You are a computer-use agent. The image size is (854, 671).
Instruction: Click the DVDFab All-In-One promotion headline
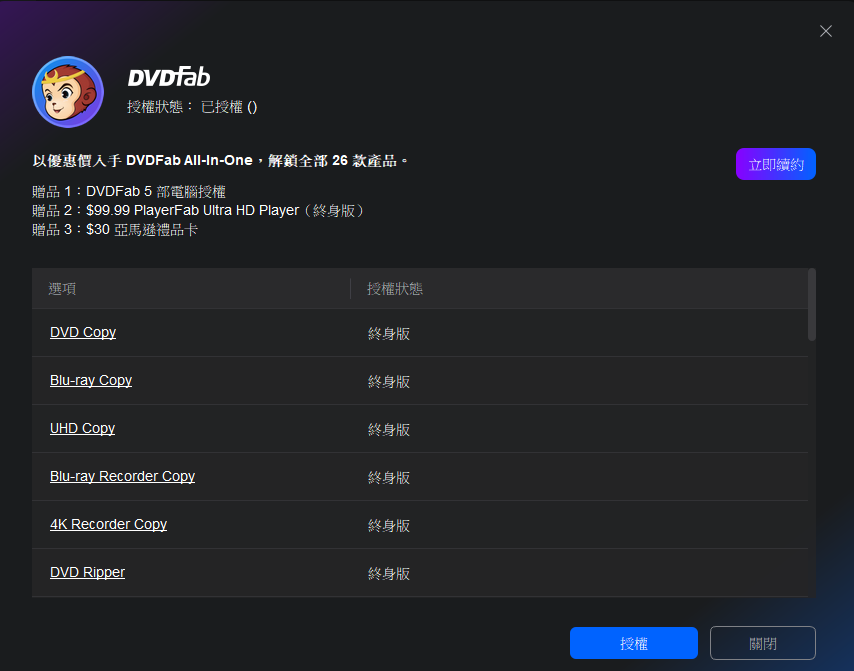[x=220, y=161]
